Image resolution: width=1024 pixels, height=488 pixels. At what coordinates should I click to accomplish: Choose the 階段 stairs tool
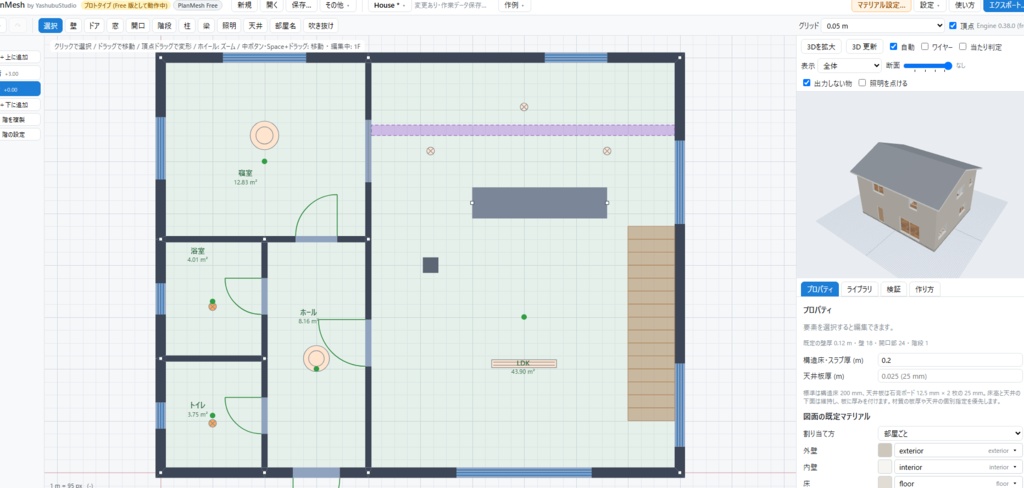(x=164, y=26)
